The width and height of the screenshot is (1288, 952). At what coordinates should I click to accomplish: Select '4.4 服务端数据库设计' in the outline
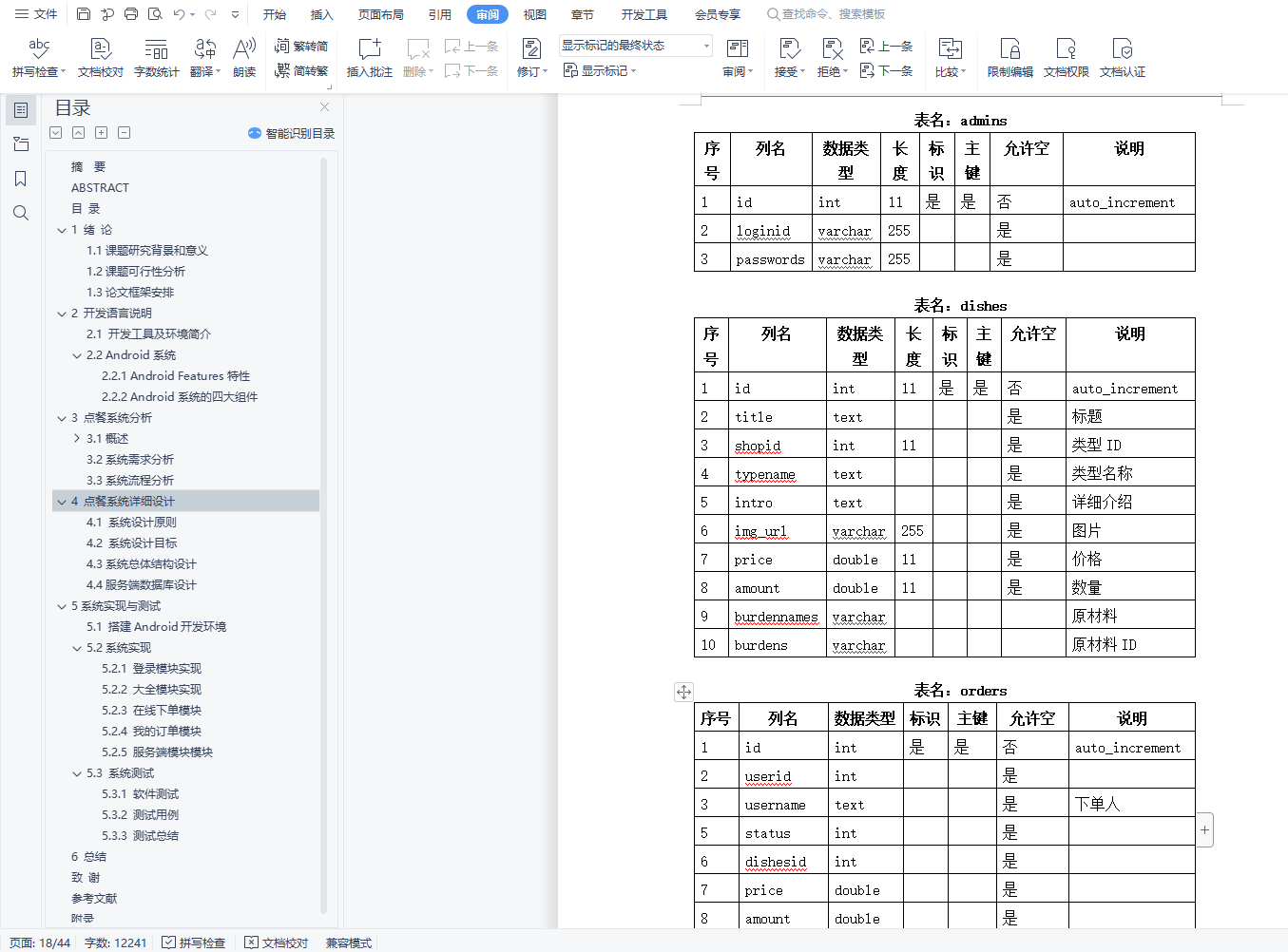(x=141, y=585)
